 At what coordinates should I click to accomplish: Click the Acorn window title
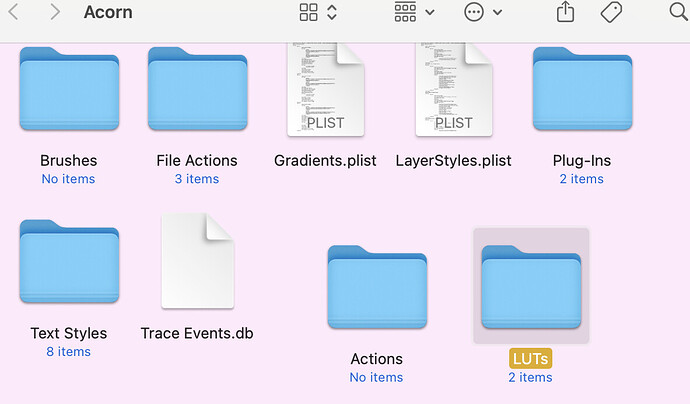pyautogui.click(x=108, y=13)
